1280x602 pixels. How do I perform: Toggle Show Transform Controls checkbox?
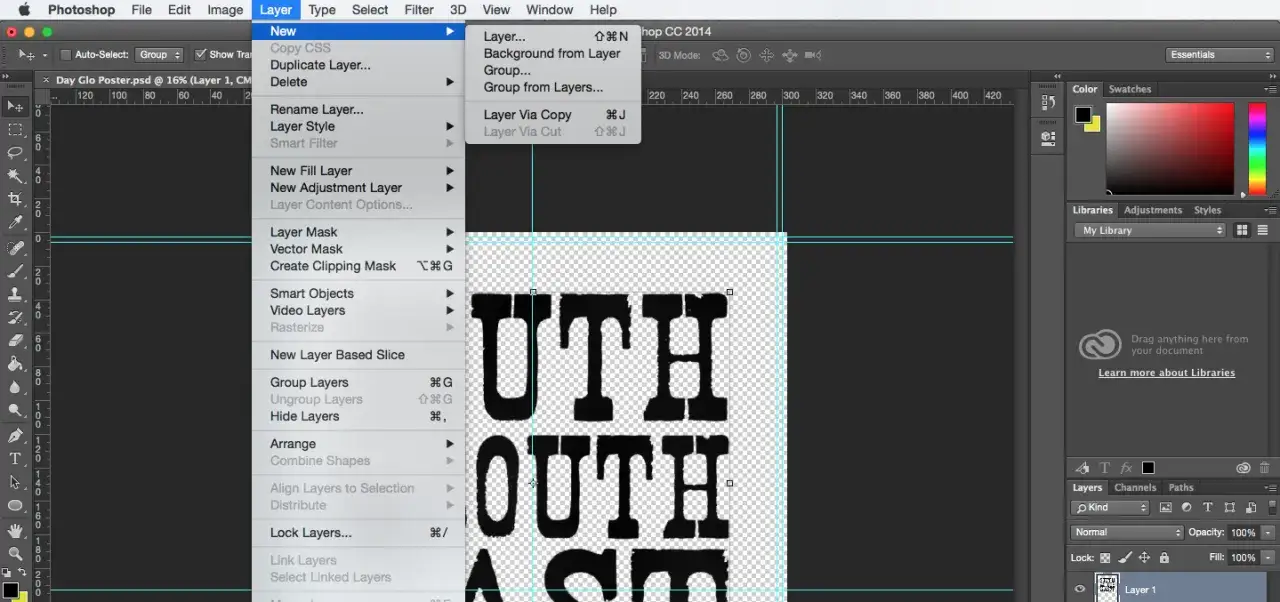pos(201,55)
